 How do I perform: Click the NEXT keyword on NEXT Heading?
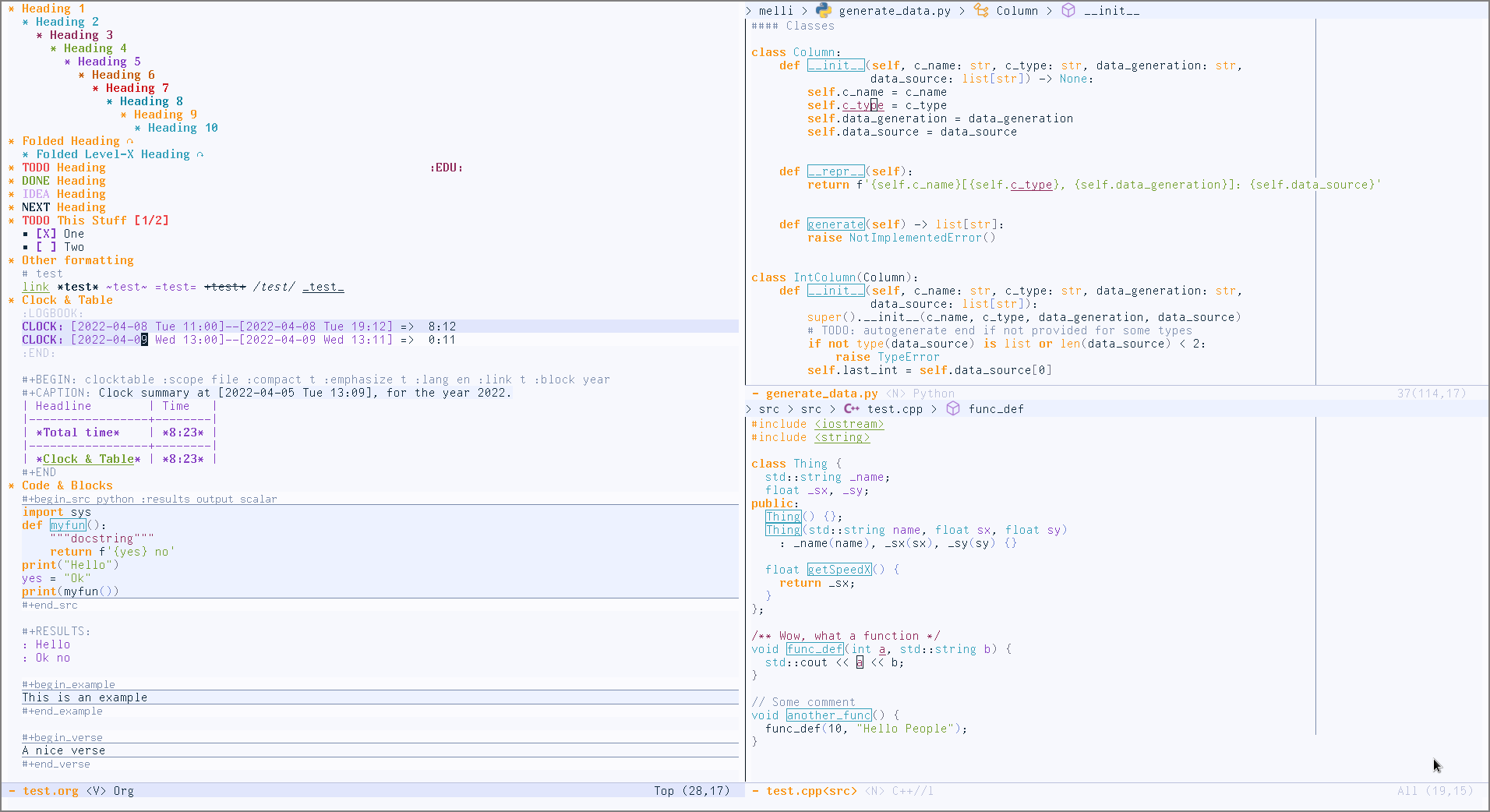(36, 207)
